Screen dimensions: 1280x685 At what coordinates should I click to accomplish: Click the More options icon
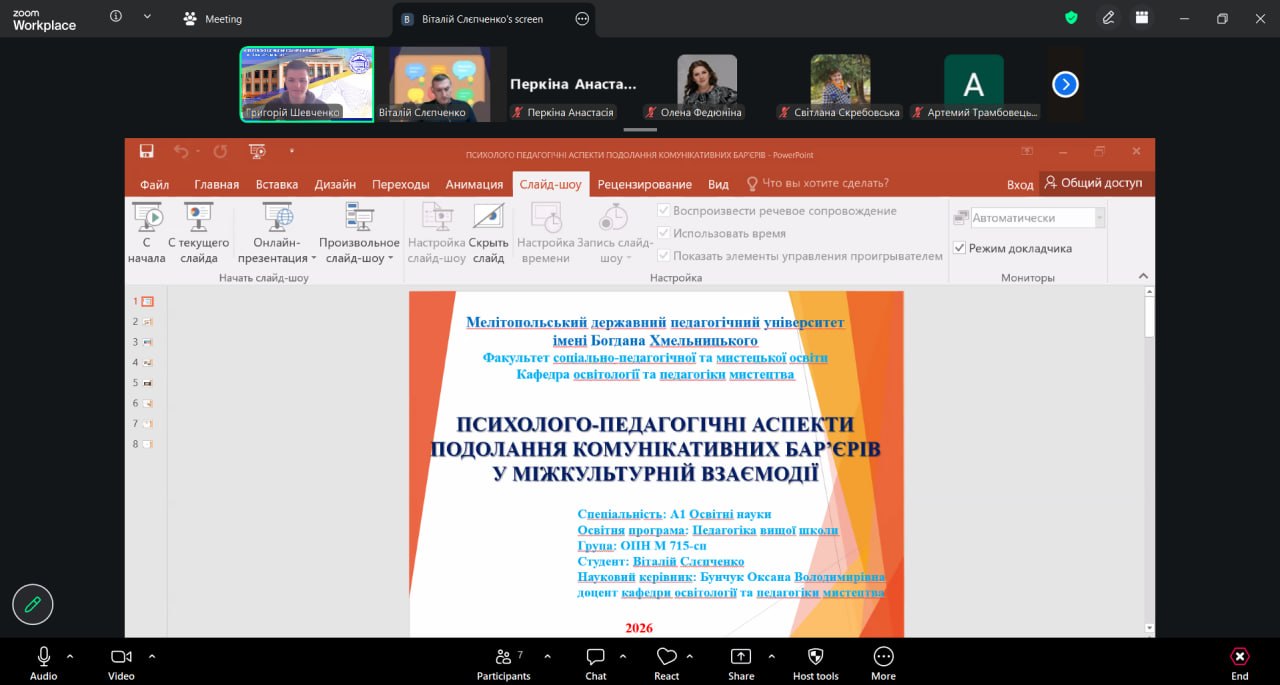883,656
